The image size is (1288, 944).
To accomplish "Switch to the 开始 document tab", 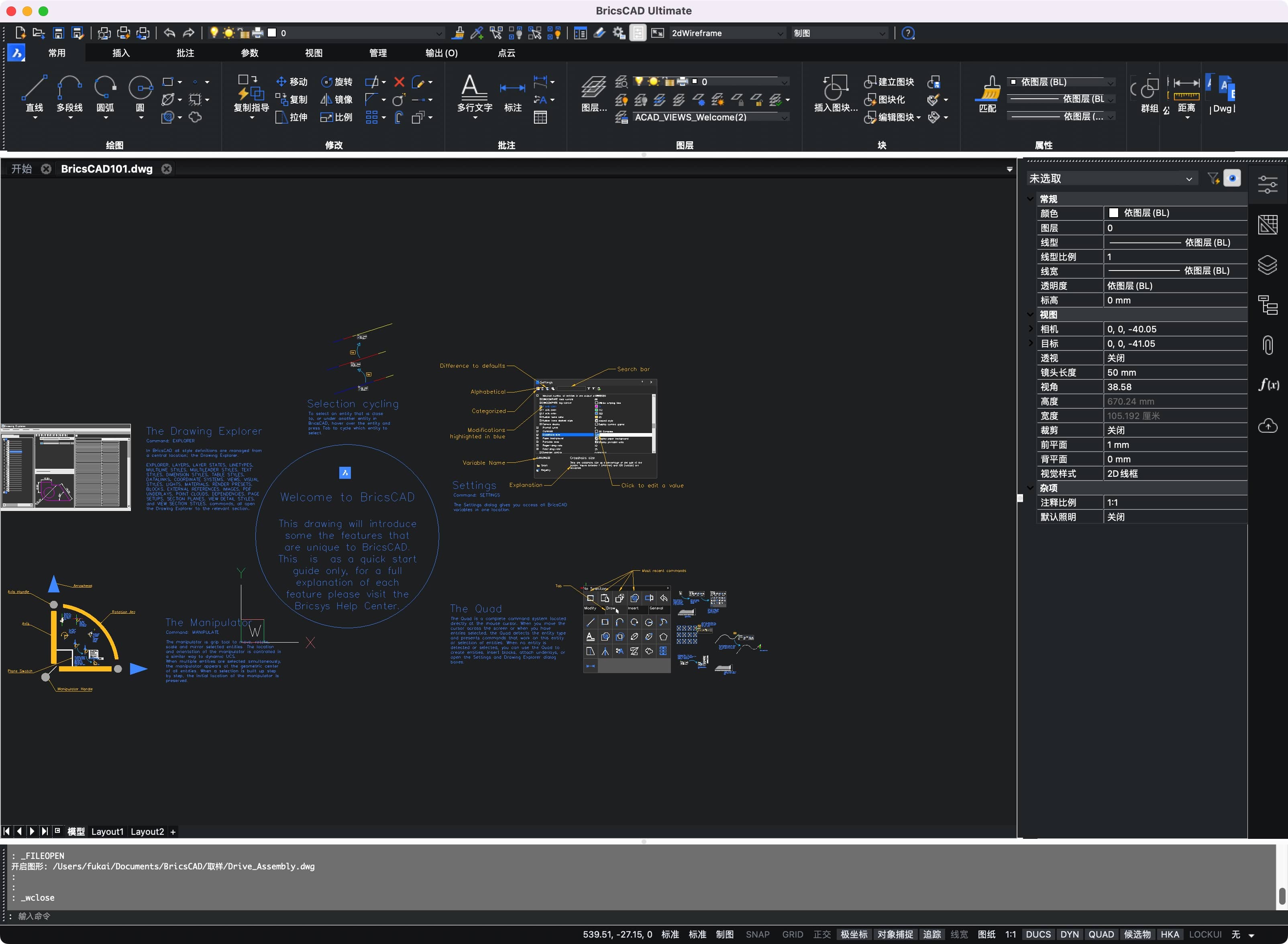I will [x=21, y=169].
